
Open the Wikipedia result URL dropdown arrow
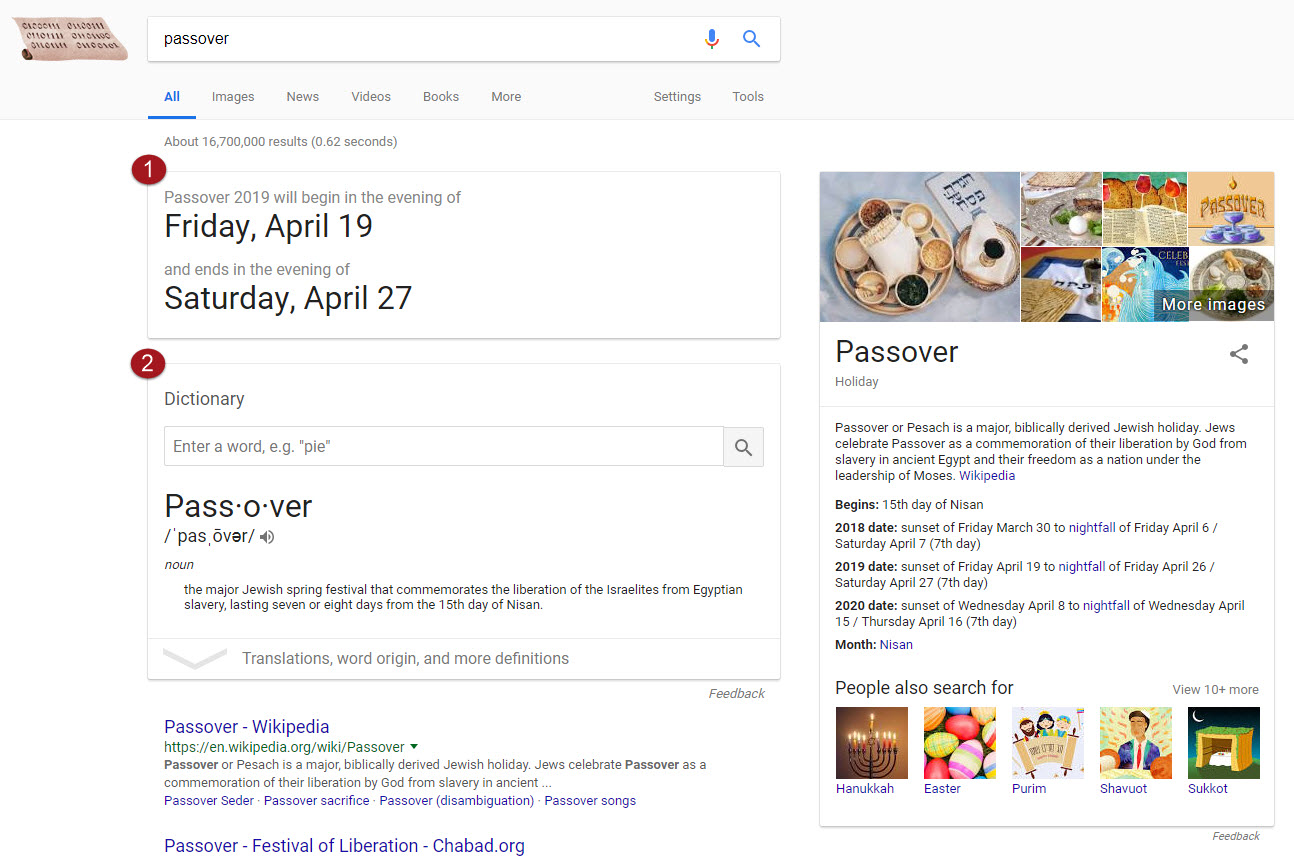[x=414, y=746]
